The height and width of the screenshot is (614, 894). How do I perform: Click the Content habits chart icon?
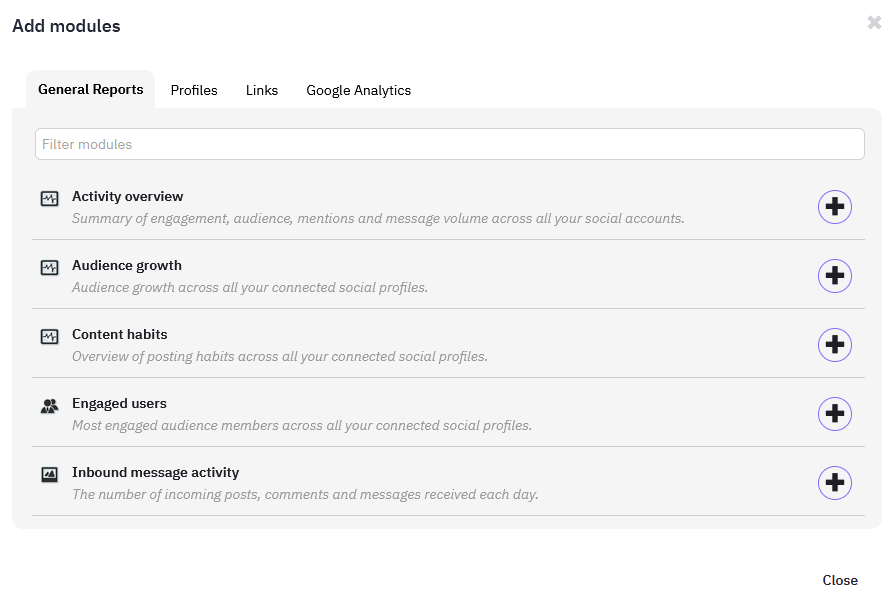click(49, 336)
